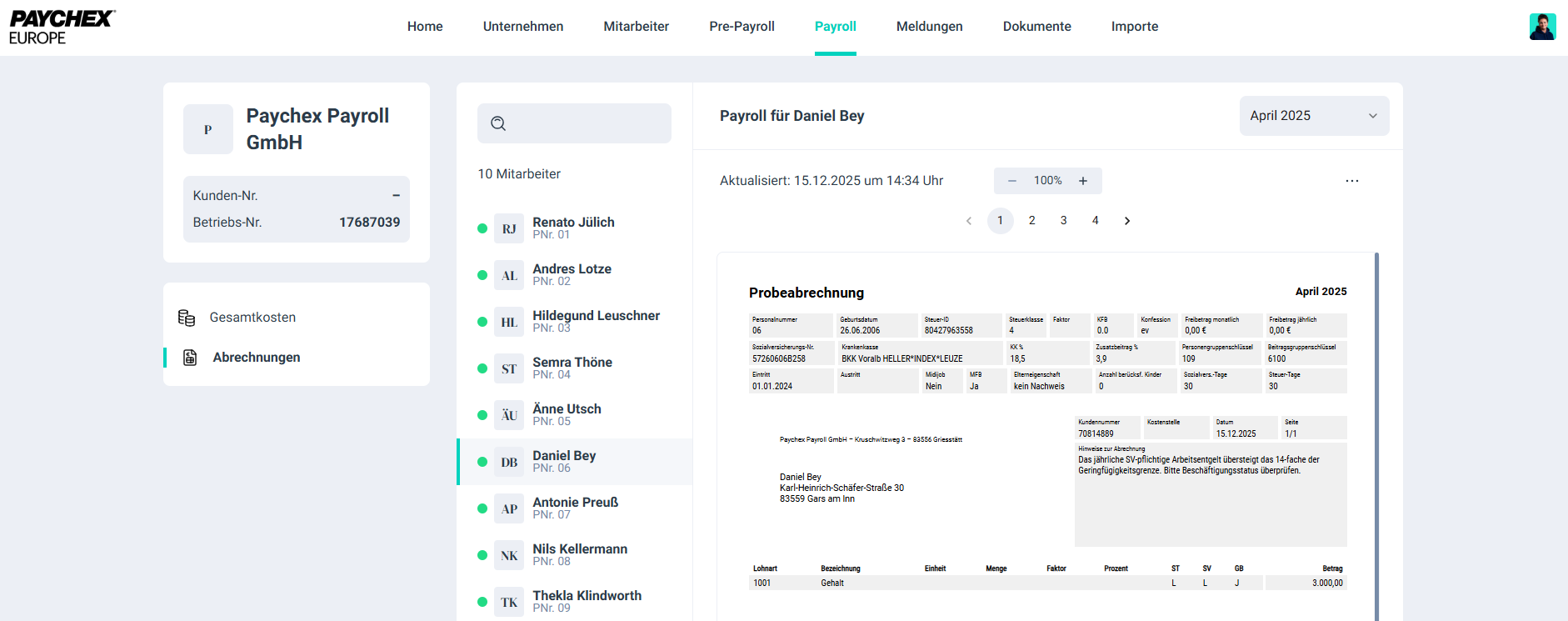Zoom out with the minus icon
1568x621 pixels.
[x=1012, y=181]
